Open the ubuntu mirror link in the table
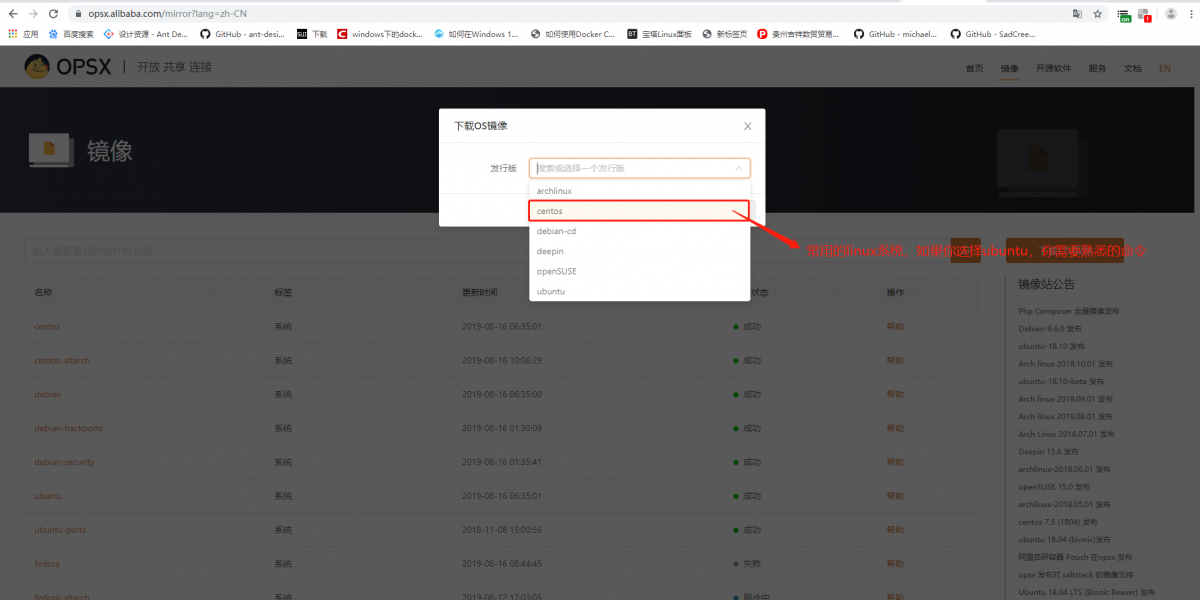 [x=48, y=496]
